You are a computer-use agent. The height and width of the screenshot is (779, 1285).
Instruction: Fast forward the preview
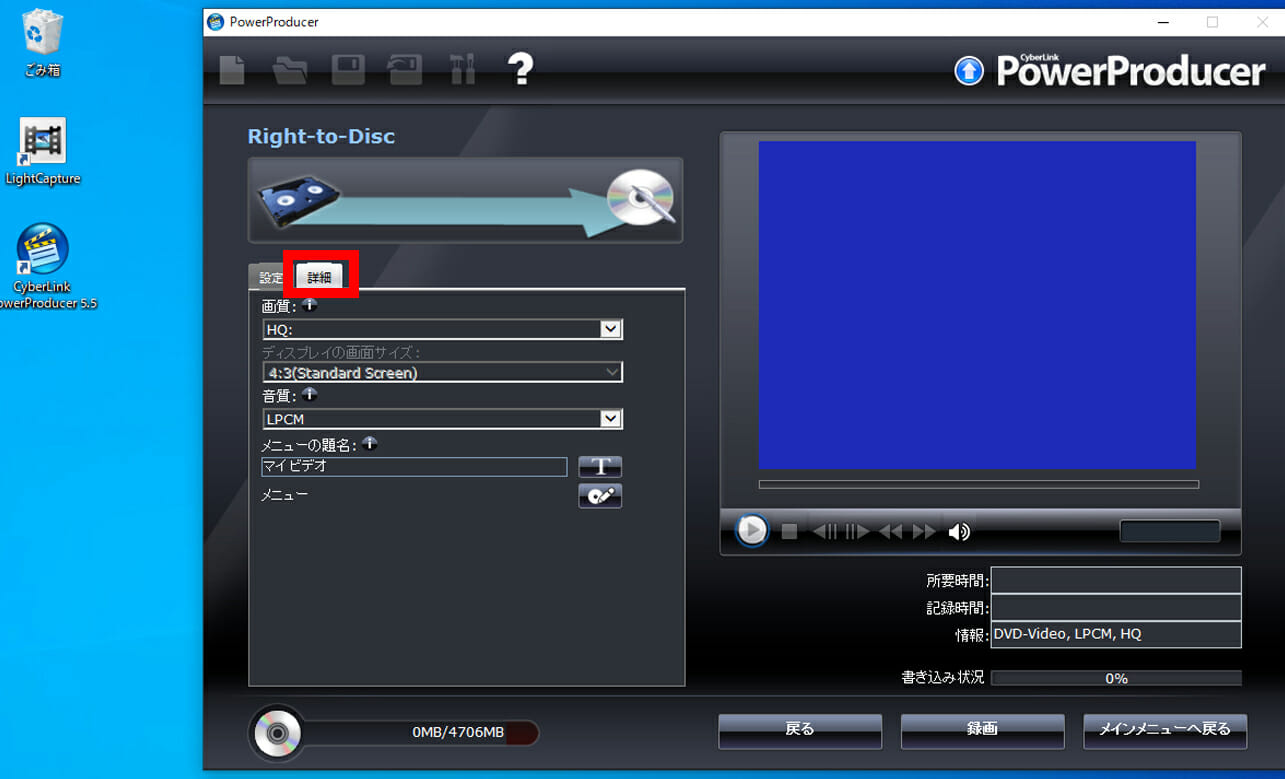924,531
